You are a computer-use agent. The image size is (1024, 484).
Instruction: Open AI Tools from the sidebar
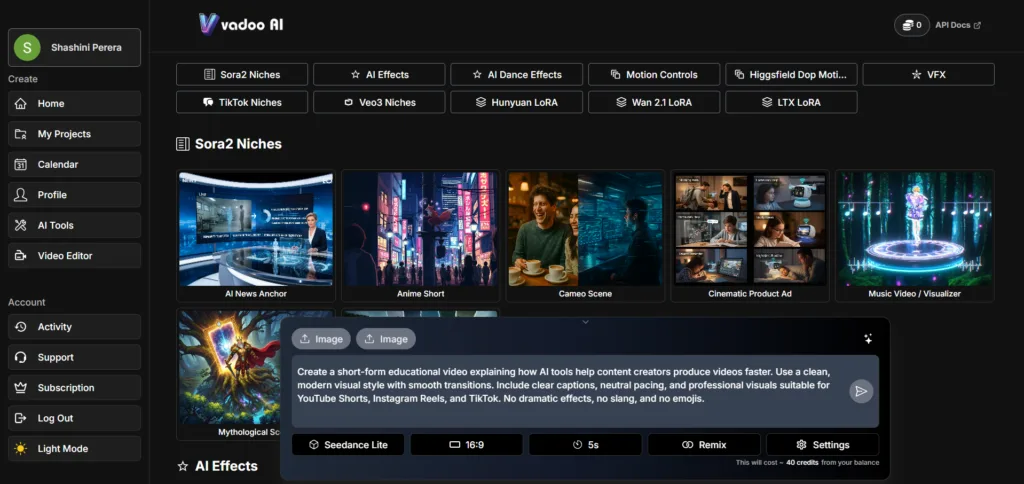tap(74, 225)
